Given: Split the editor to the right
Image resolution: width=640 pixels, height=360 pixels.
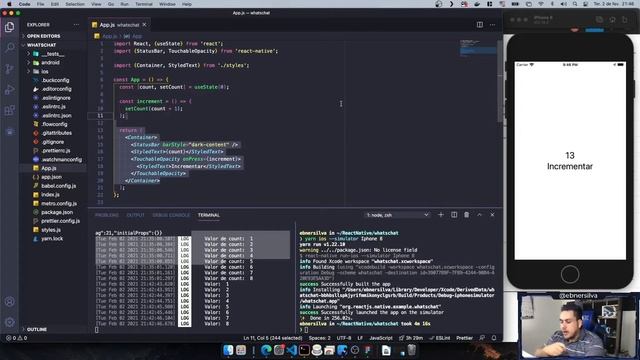Looking at the screenshot, I should pos(480,24).
